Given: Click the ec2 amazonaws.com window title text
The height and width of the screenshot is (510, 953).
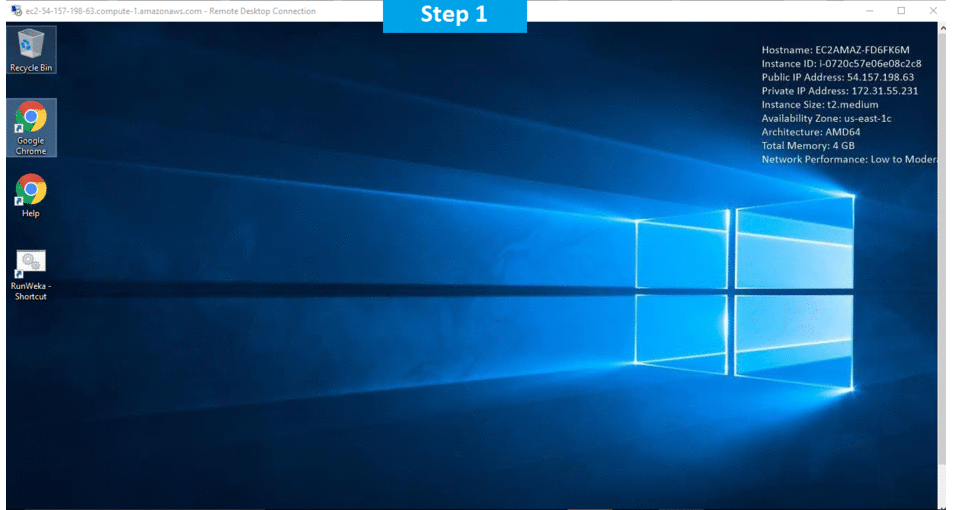Looking at the screenshot, I should [x=172, y=11].
